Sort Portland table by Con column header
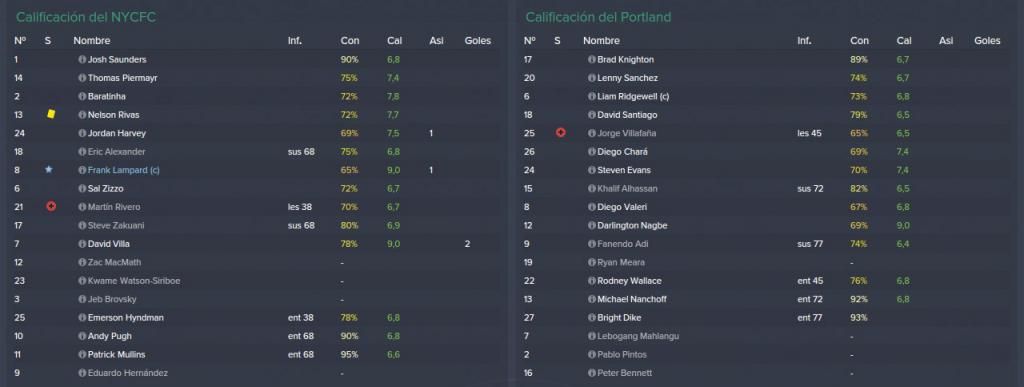1024x387 pixels. pyautogui.click(x=859, y=40)
